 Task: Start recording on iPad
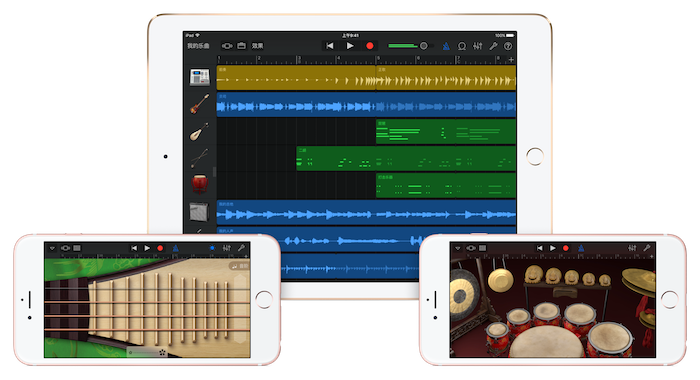point(370,46)
